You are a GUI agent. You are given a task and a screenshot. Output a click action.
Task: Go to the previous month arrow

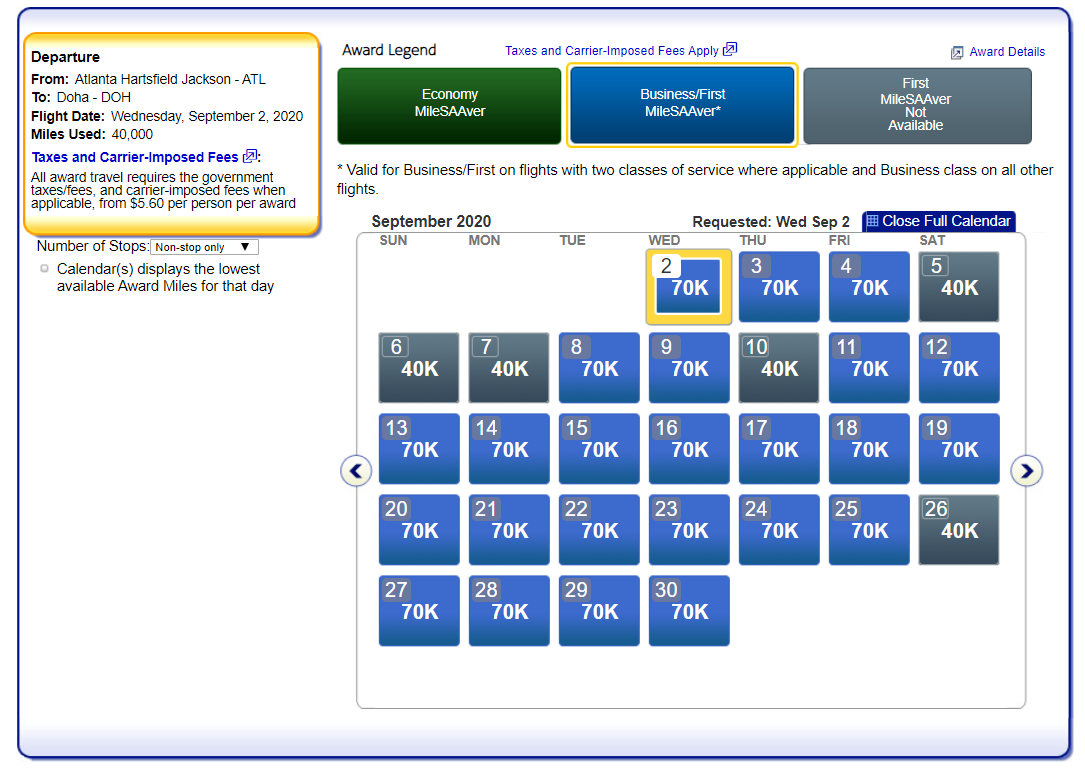[356, 470]
